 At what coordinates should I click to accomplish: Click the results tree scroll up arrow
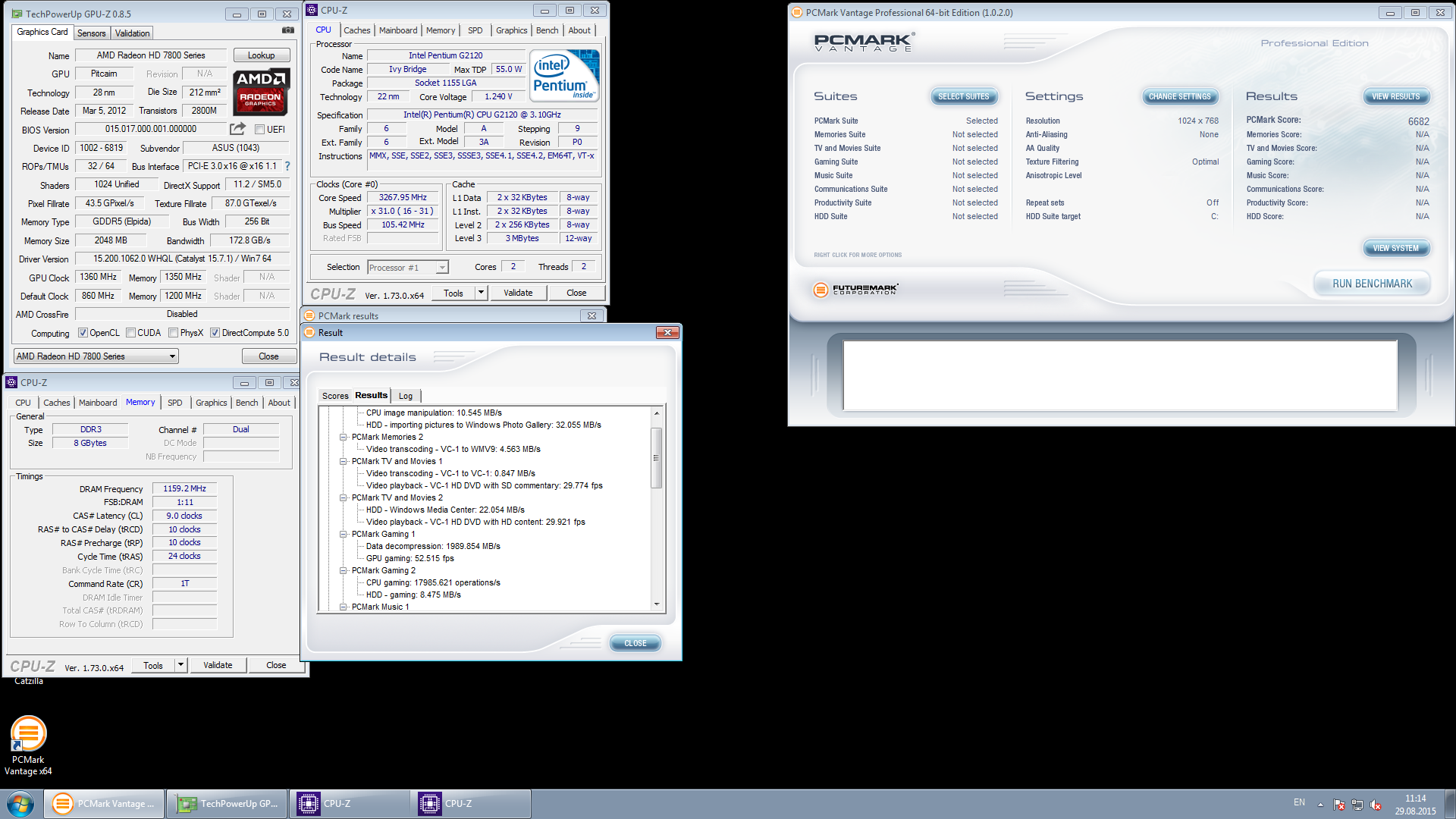pyautogui.click(x=657, y=413)
